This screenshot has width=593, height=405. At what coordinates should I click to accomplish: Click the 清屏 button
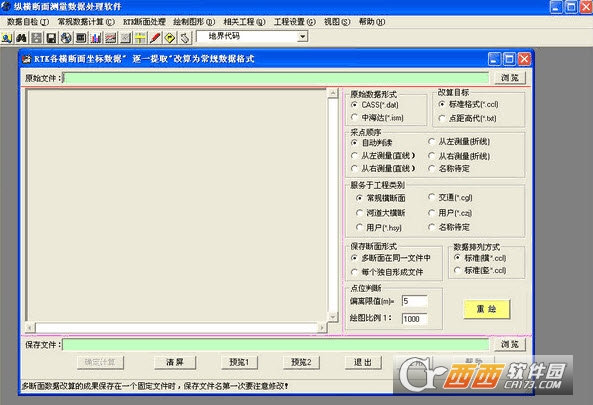175,362
